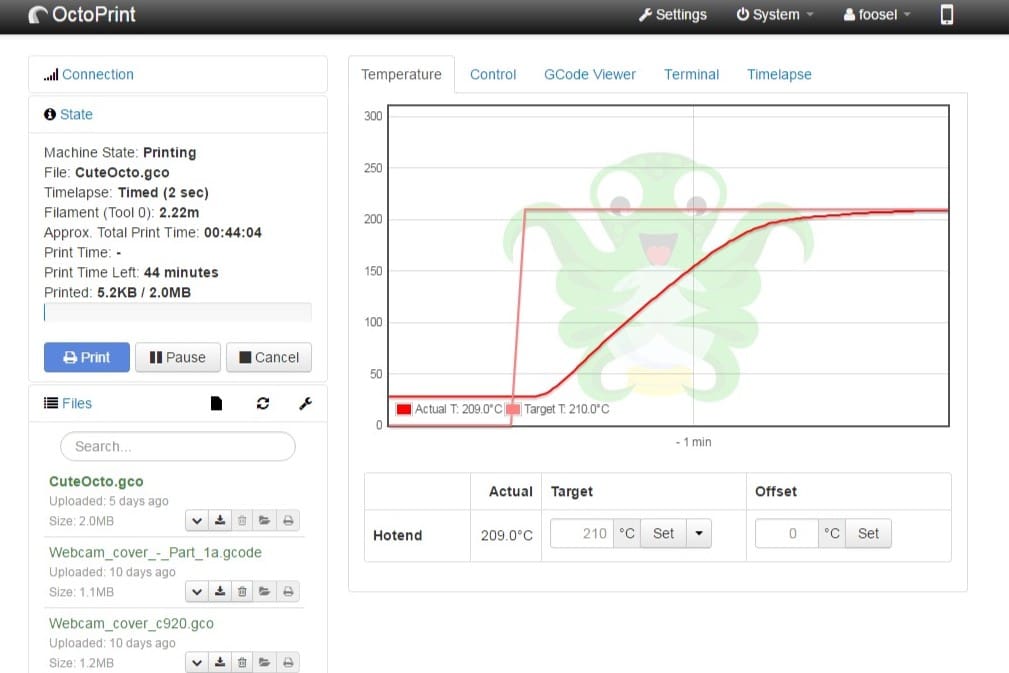The image size is (1009, 673).
Task: Download Webcam_cover_-_Part_1a.gcode
Action: coord(220,591)
